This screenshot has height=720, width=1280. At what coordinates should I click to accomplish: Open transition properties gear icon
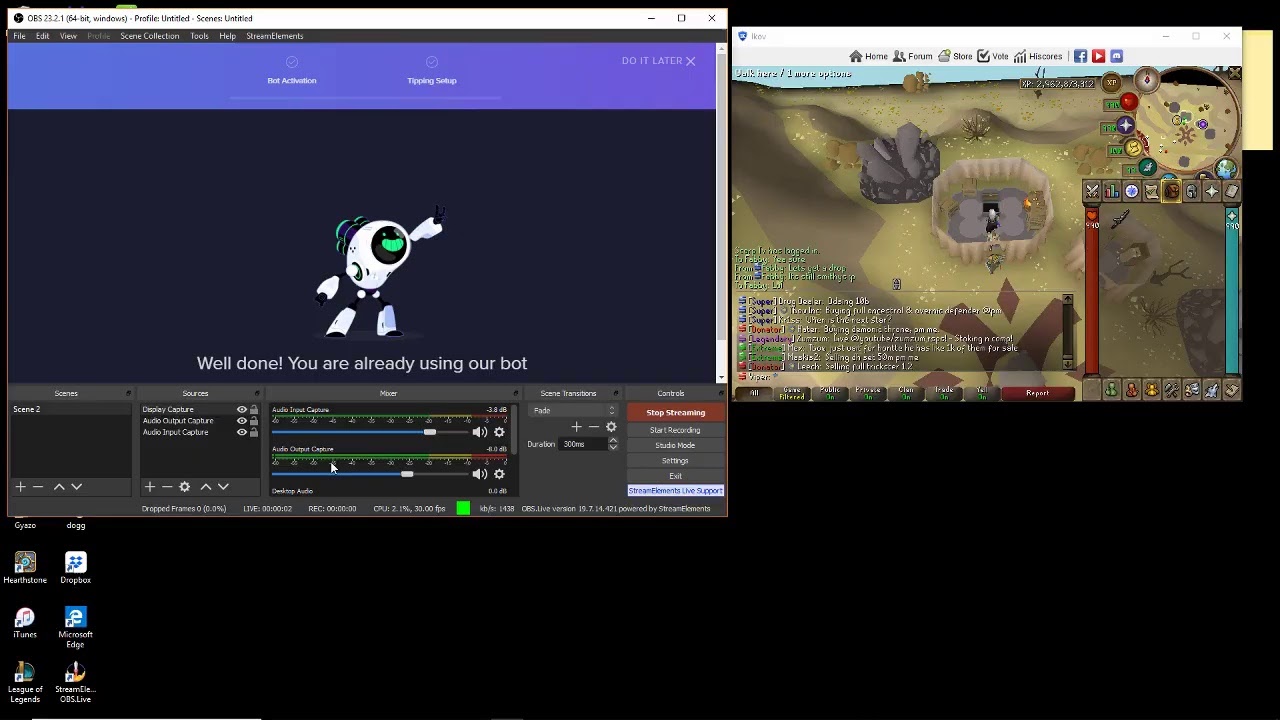611,427
